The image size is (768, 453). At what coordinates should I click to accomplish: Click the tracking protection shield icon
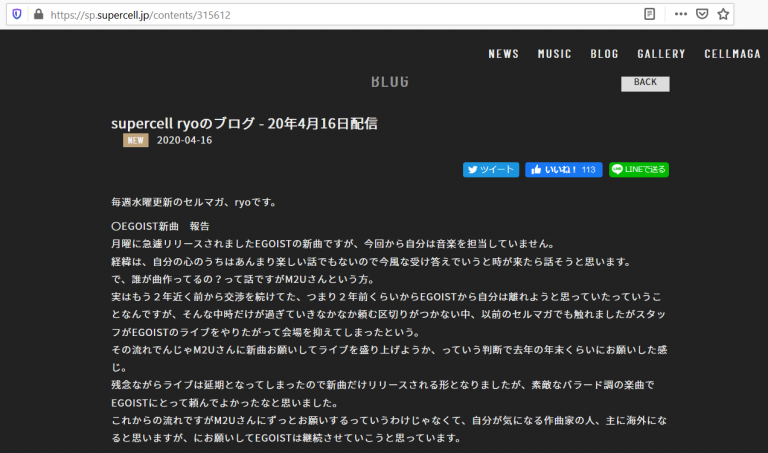tap(17, 14)
